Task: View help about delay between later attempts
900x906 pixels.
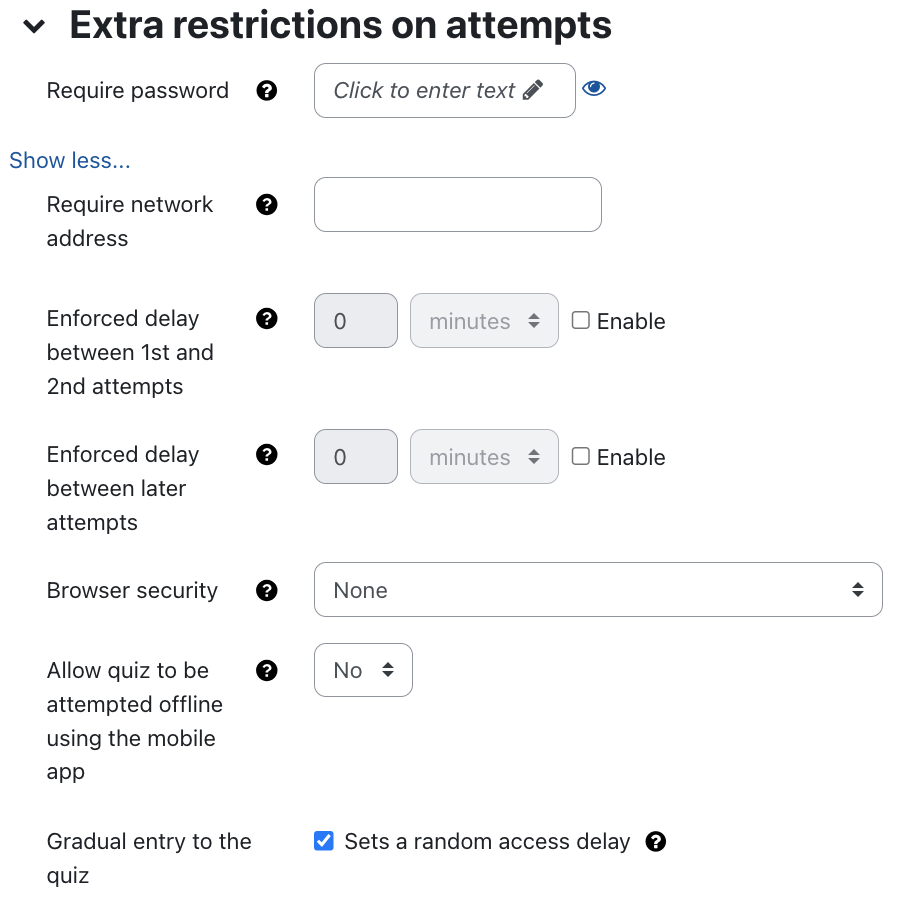Action: (267, 454)
